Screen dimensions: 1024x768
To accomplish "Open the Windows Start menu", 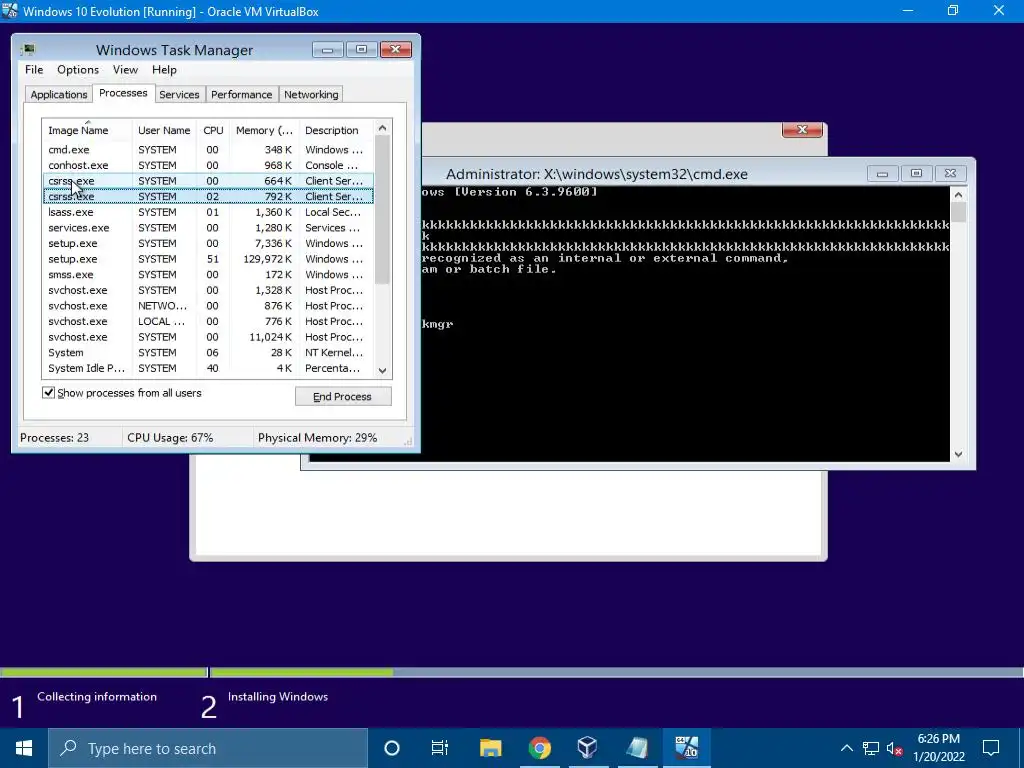I will tap(24, 748).
